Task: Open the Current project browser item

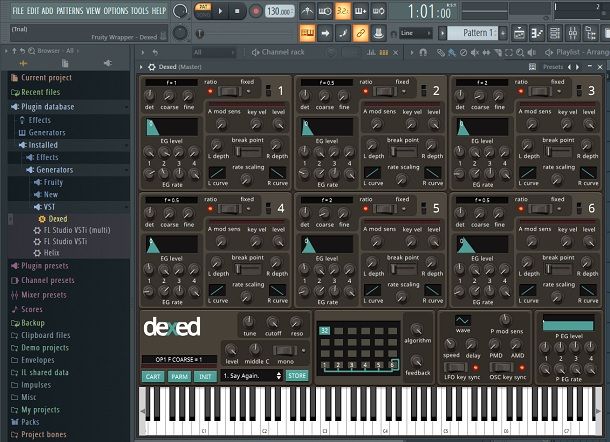Action: (x=46, y=78)
